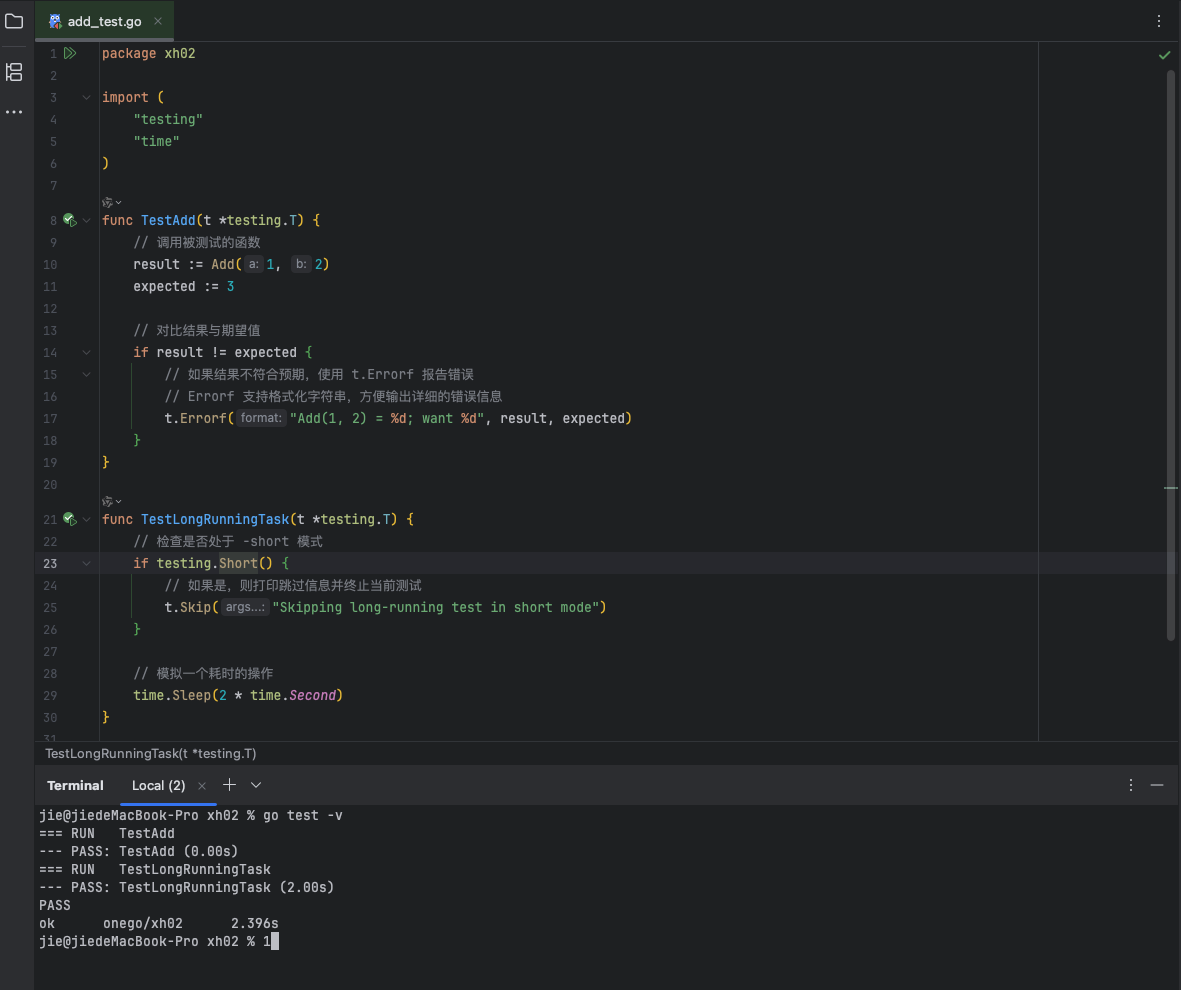Click the scrollbar error stripe marker

1170,488
